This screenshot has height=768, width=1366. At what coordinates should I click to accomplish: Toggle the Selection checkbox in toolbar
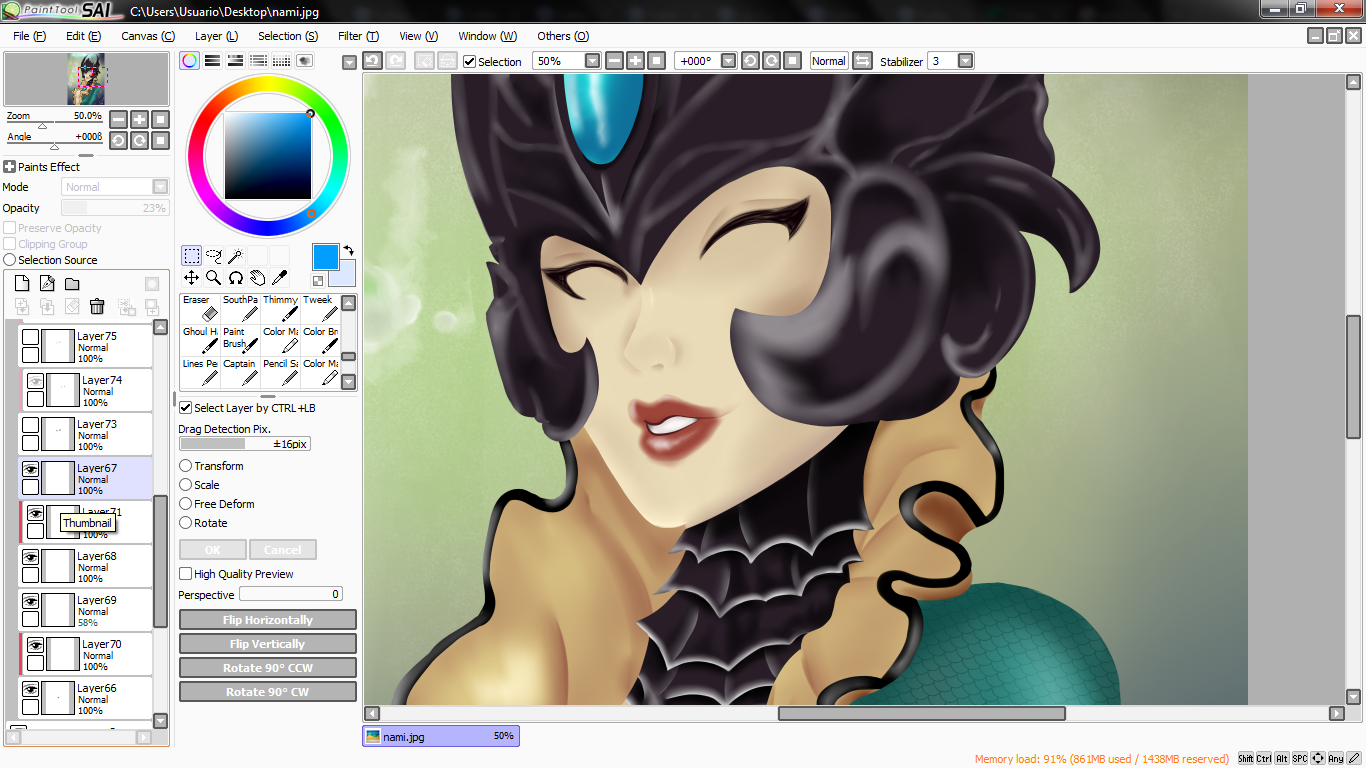469,61
